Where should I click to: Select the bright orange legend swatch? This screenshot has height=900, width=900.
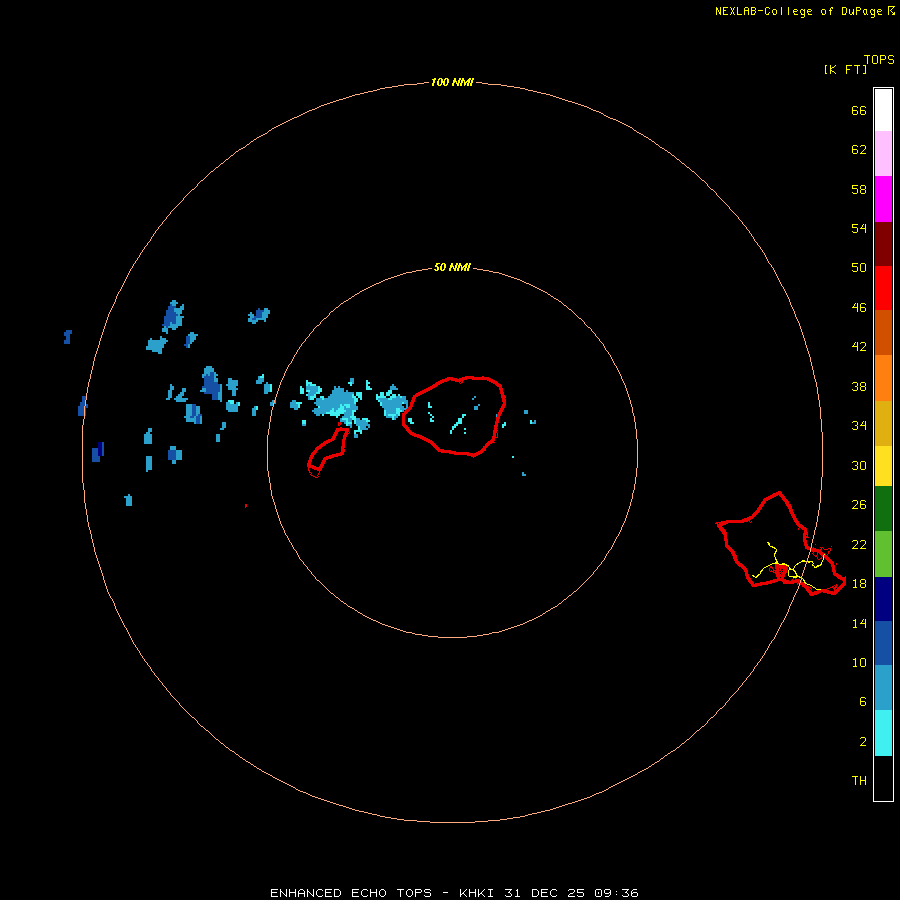click(883, 378)
